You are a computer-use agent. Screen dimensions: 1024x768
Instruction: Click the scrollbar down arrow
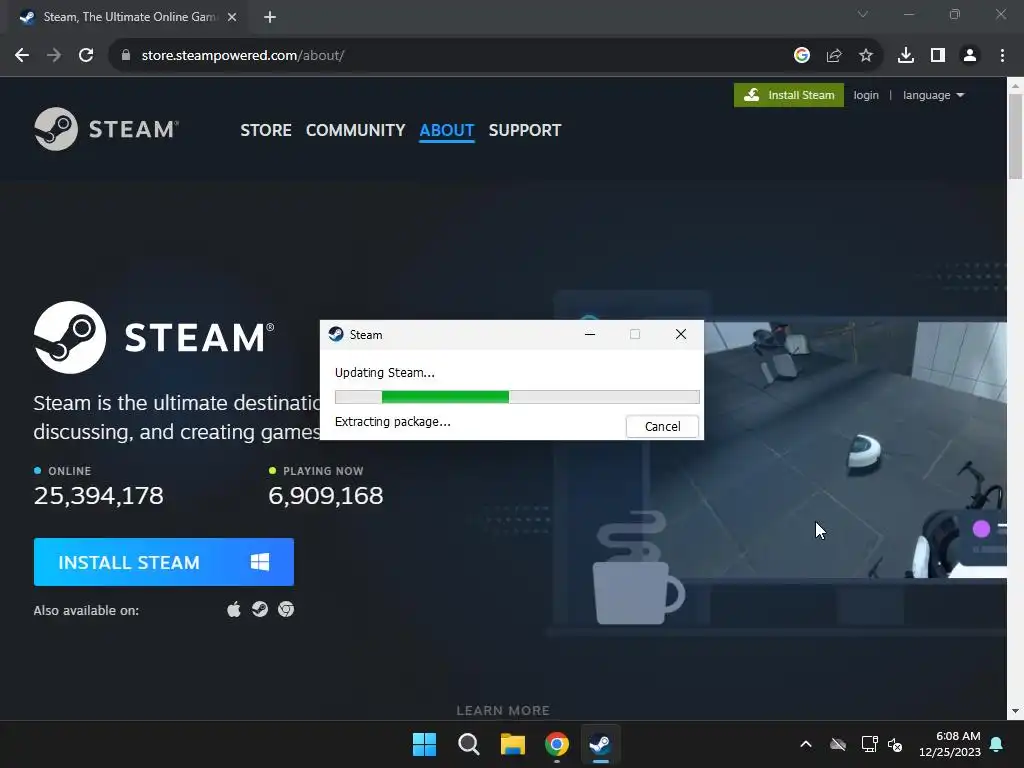click(x=1015, y=711)
